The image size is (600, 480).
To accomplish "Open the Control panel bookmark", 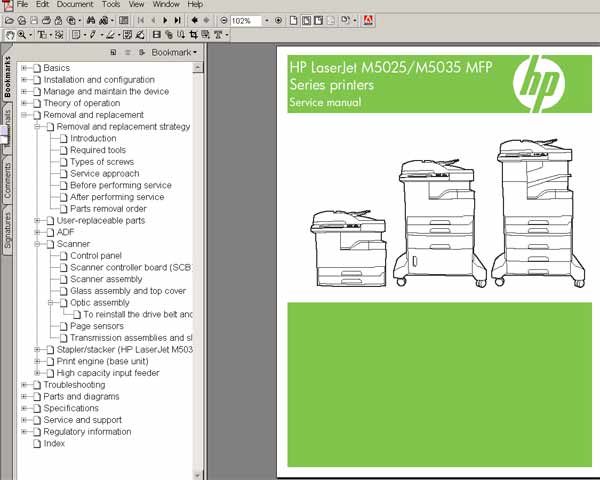I will pyautogui.click(x=96, y=256).
